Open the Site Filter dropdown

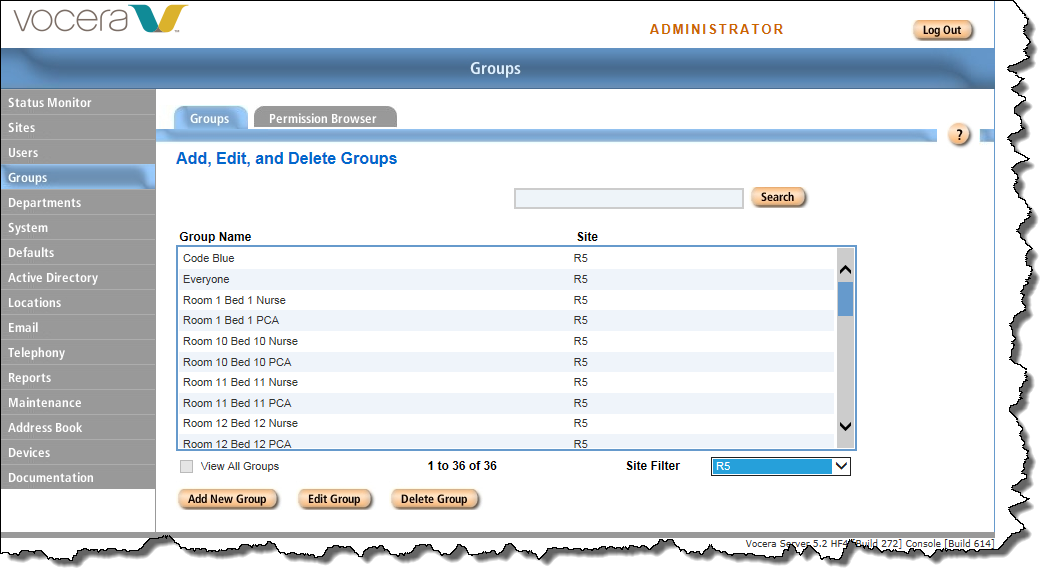tap(780, 466)
